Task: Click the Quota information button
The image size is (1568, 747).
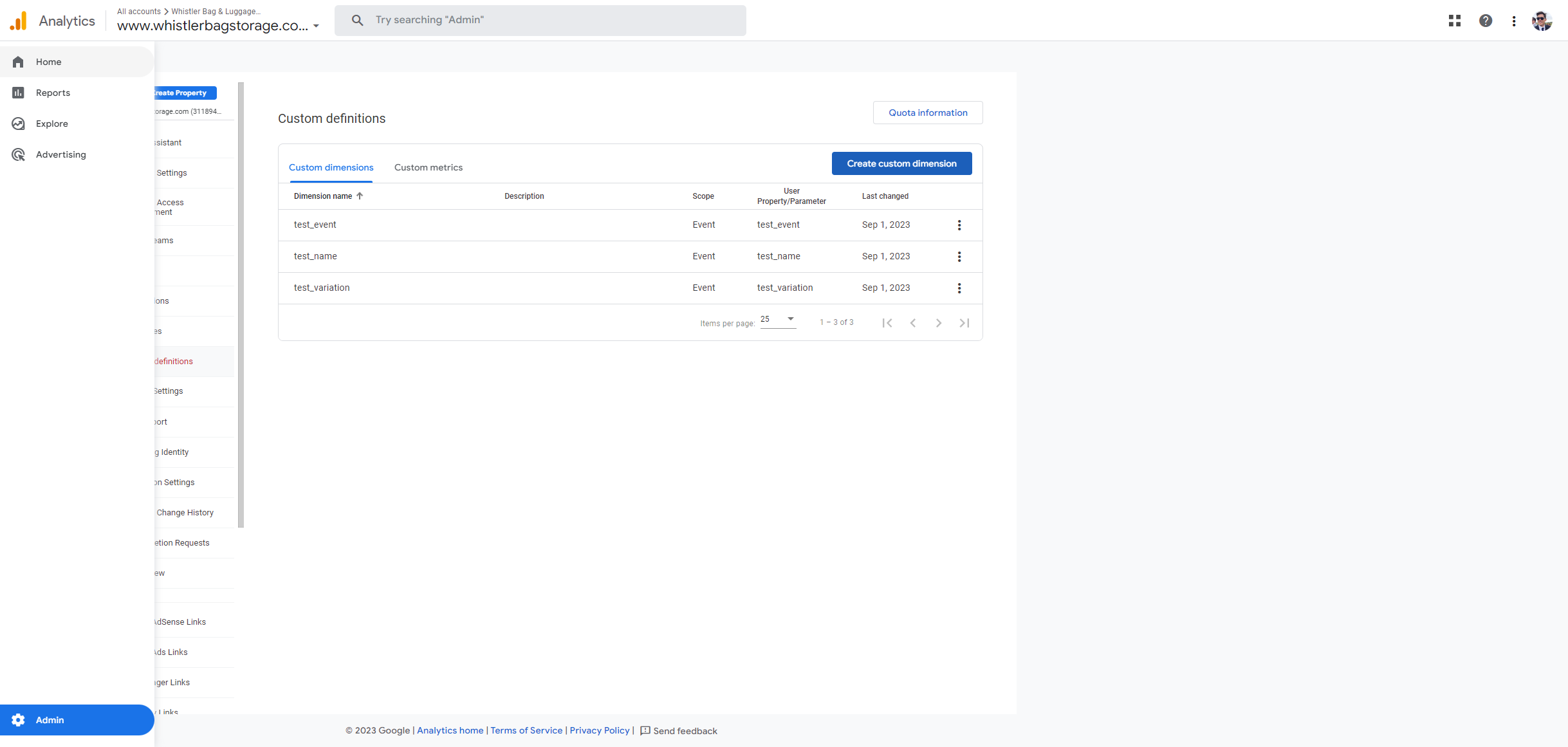Action: (x=928, y=113)
